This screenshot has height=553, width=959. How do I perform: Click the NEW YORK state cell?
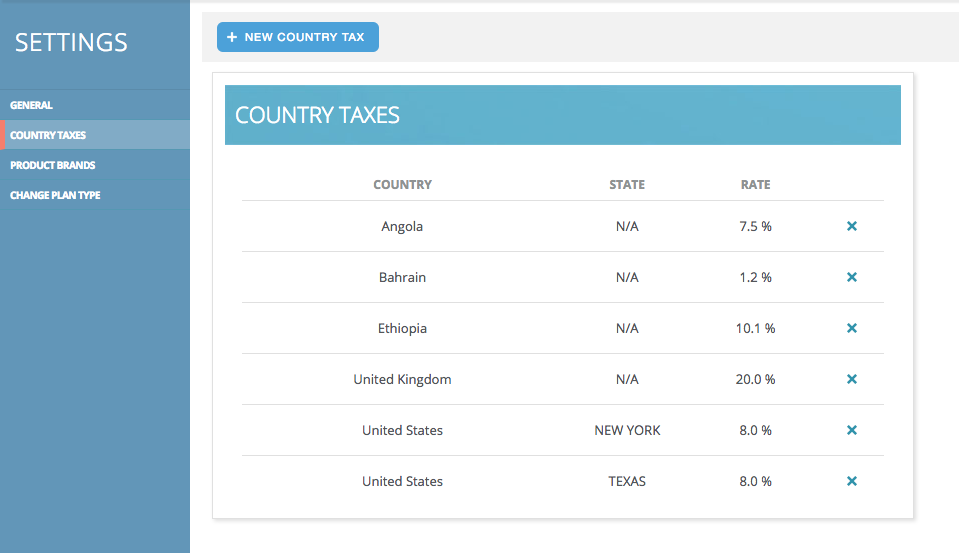point(628,430)
